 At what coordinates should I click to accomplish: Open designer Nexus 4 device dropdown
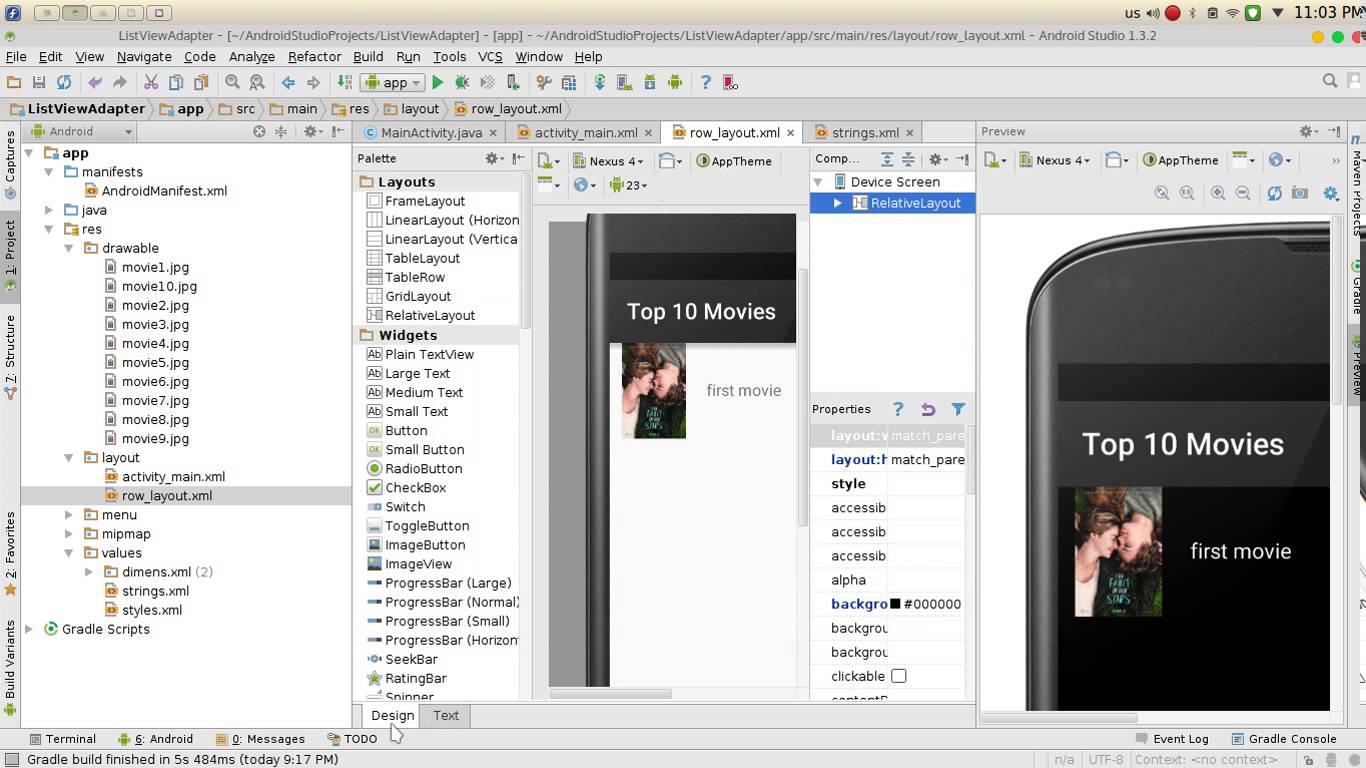point(608,161)
